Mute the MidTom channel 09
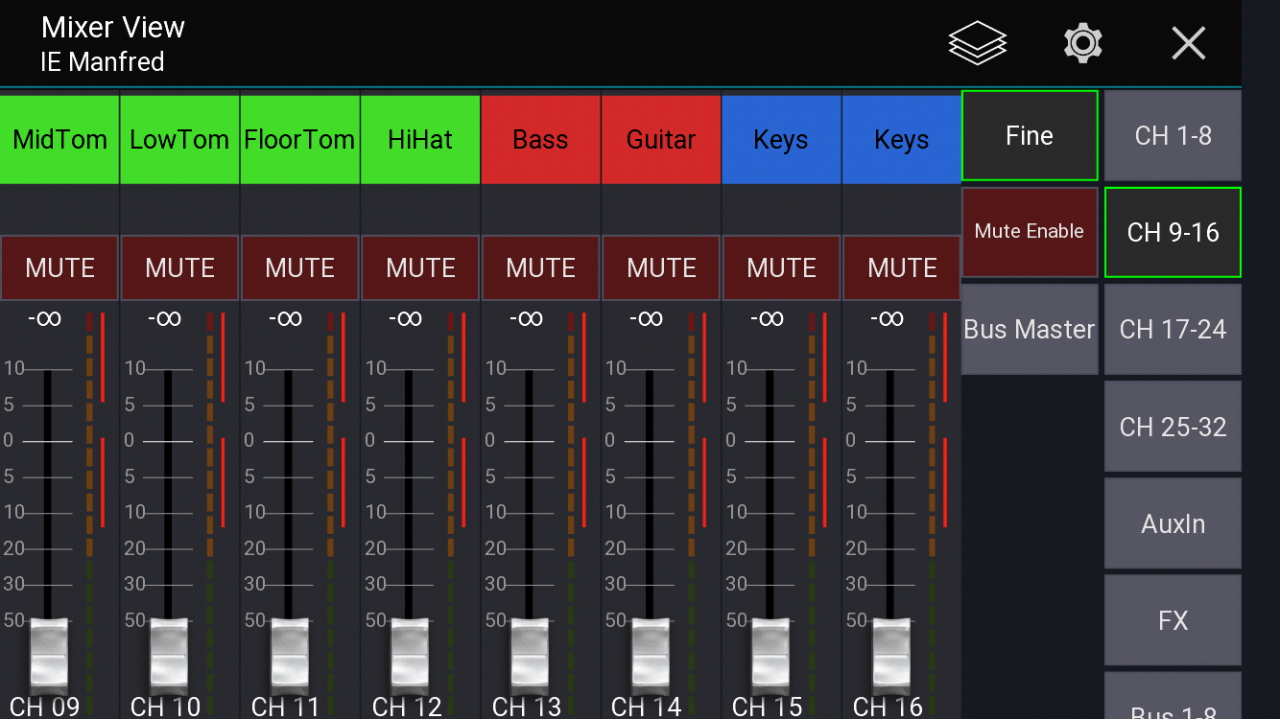The height and width of the screenshot is (719, 1280). pyautogui.click(x=60, y=268)
